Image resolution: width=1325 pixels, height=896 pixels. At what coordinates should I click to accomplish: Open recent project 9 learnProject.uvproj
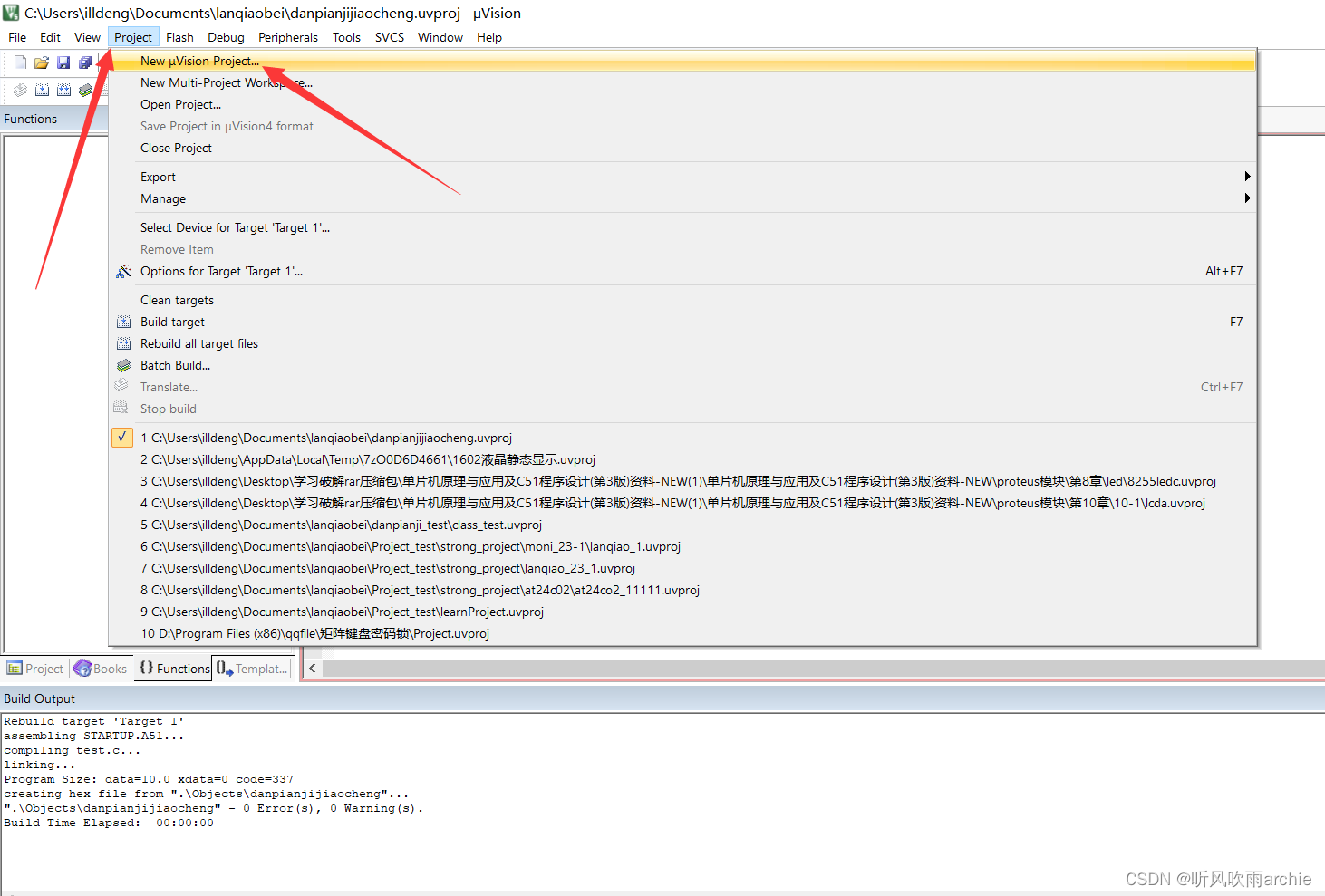point(682,612)
